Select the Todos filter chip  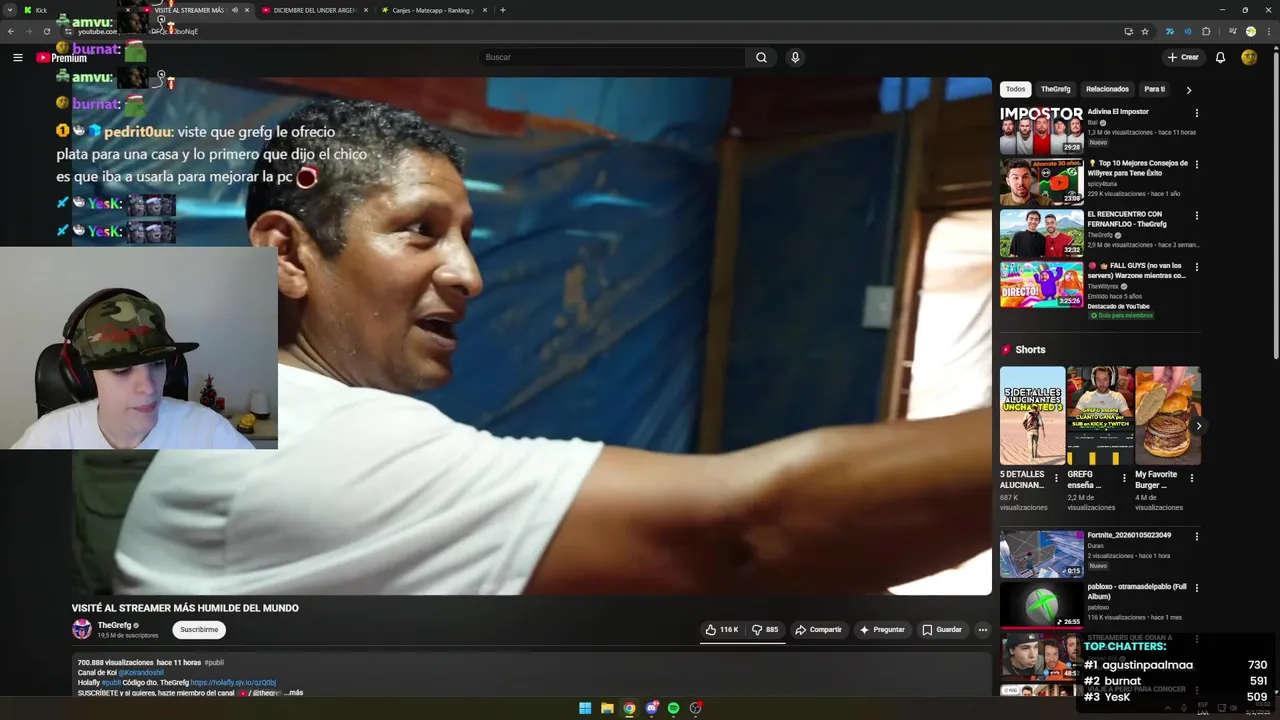(1015, 89)
